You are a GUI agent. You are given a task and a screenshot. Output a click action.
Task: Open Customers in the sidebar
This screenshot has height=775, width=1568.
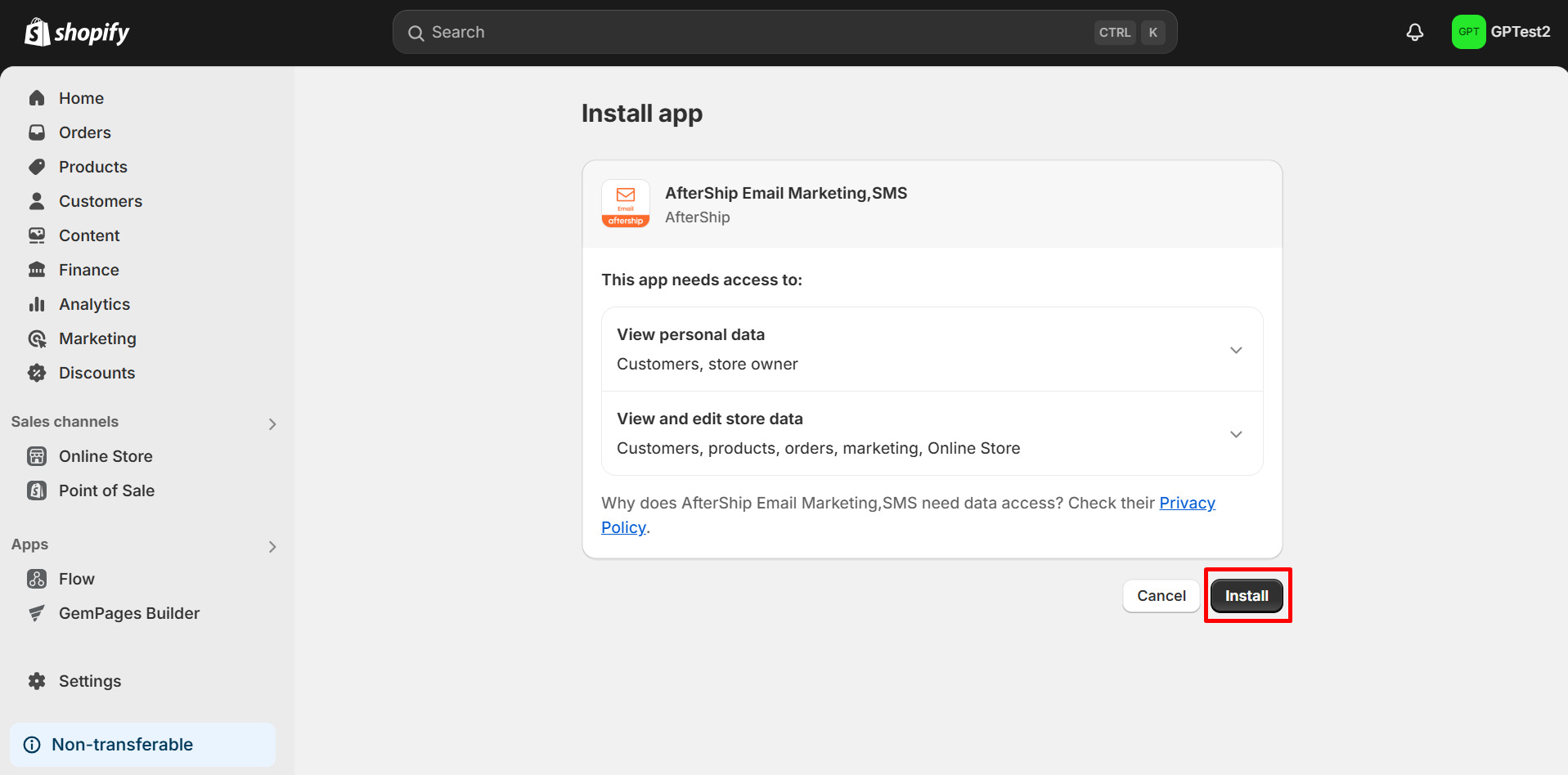click(100, 201)
